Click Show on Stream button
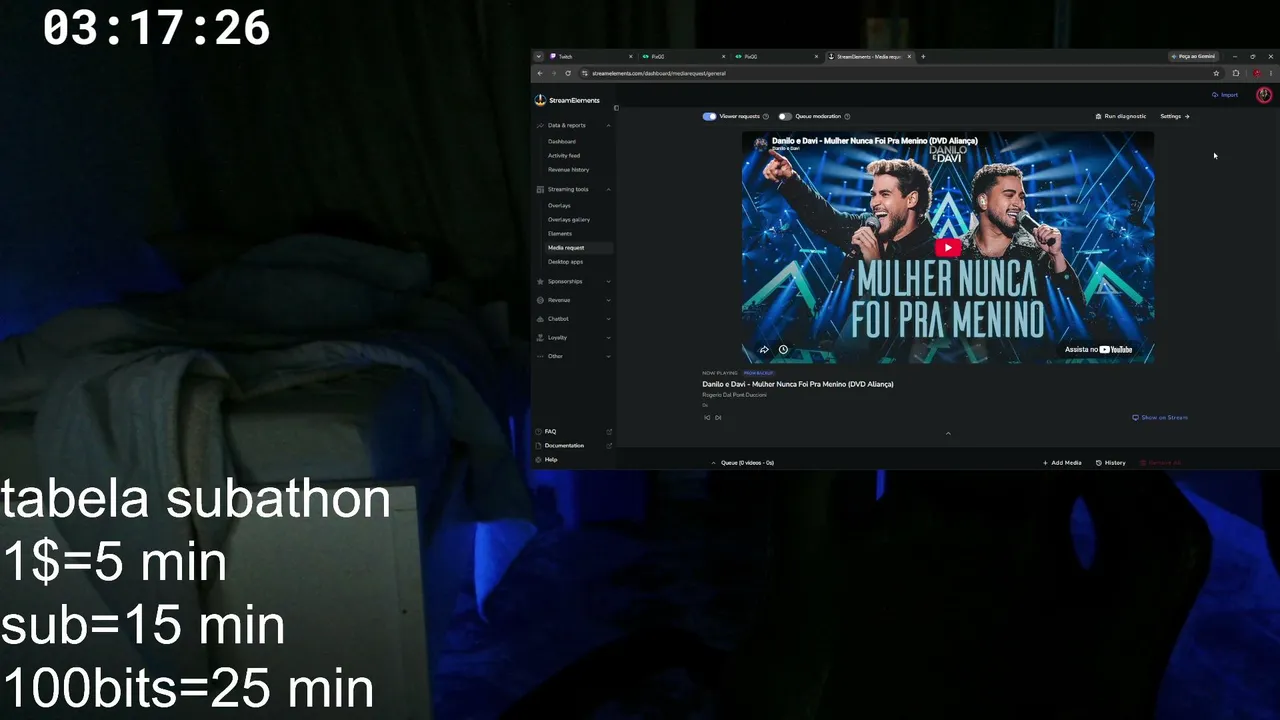The width and height of the screenshot is (1280, 720). point(1160,417)
